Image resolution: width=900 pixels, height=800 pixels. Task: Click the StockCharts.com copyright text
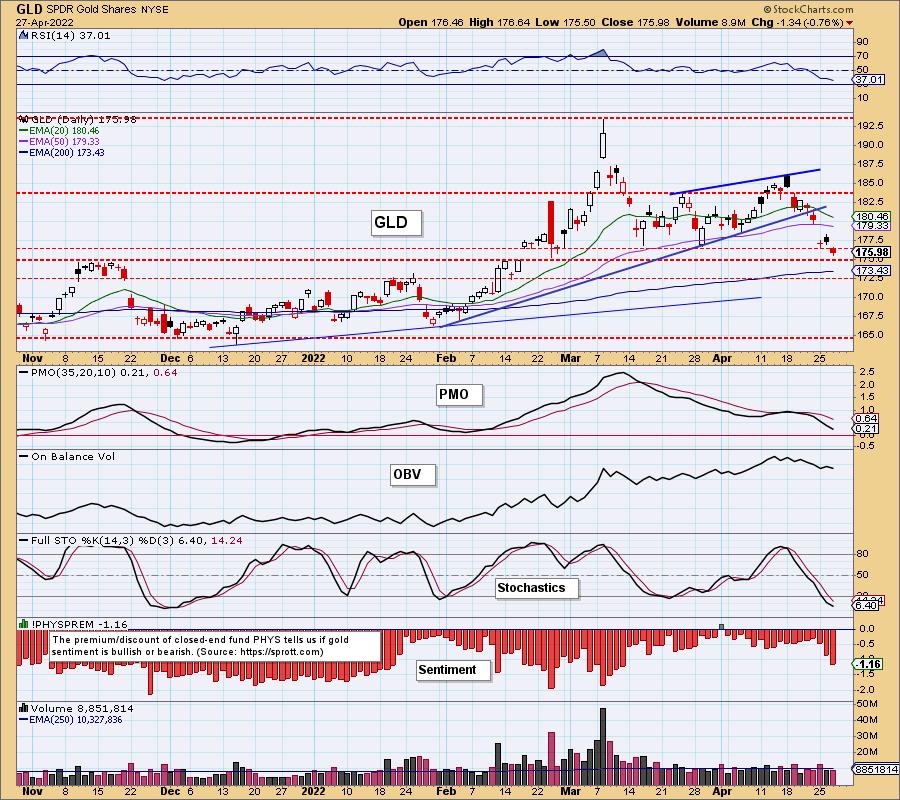pos(809,9)
